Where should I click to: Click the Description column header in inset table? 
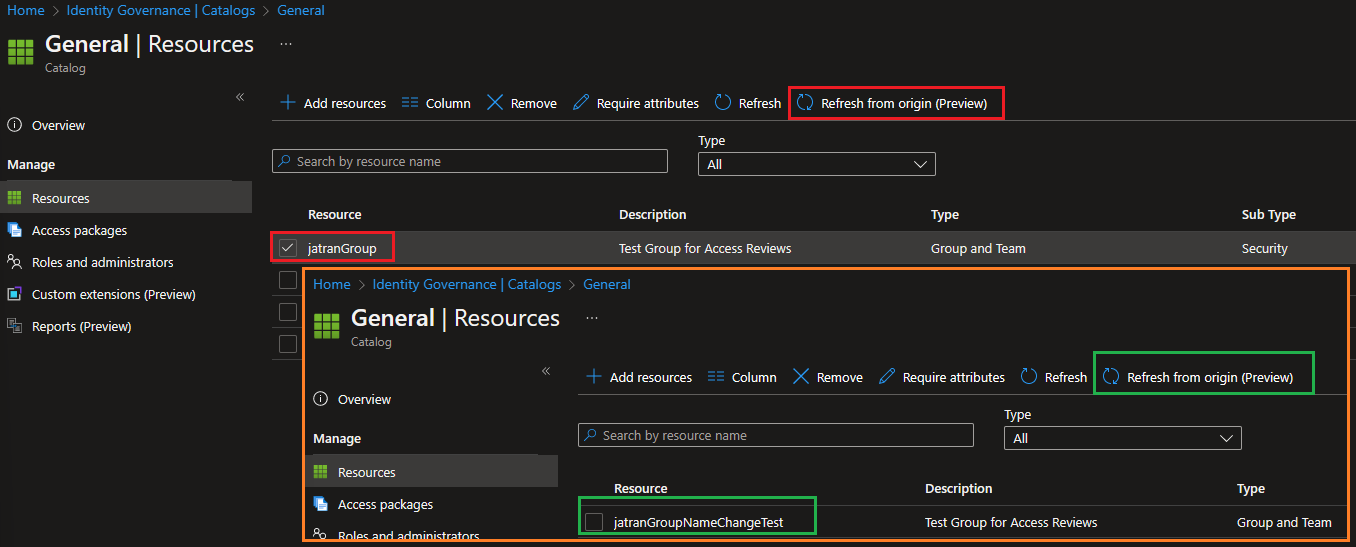pos(959,489)
